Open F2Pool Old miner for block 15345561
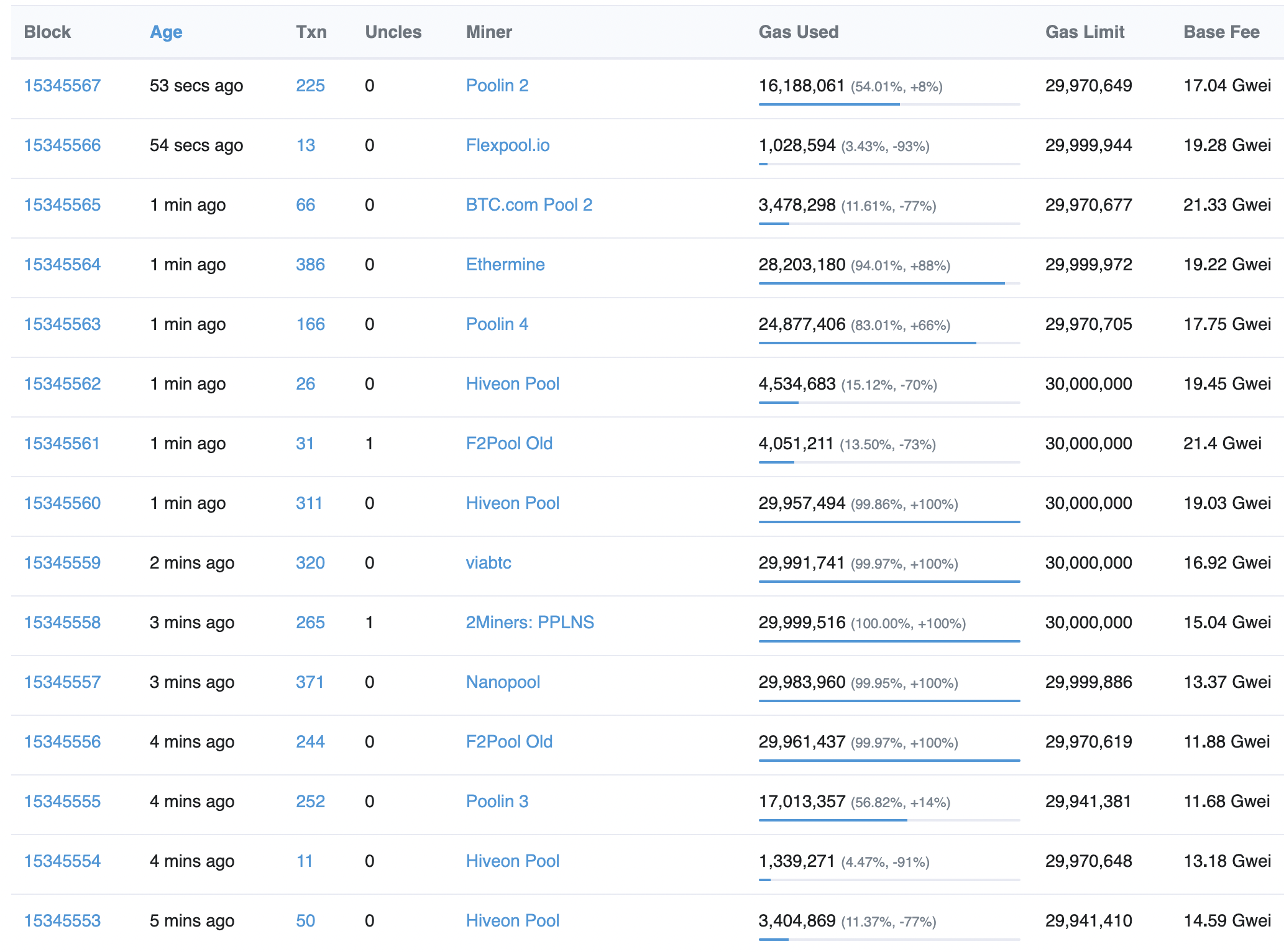1284x952 pixels. click(x=509, y=444)
